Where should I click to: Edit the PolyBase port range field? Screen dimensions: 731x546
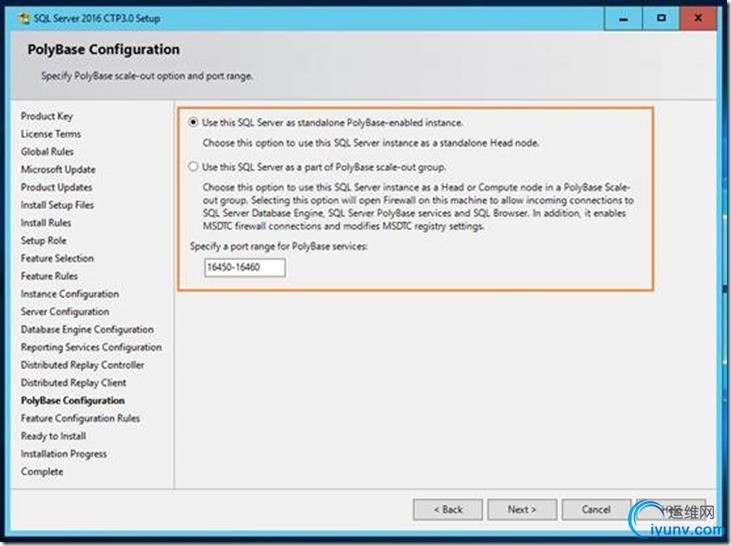pyautogui.click(x=245, y=268)
